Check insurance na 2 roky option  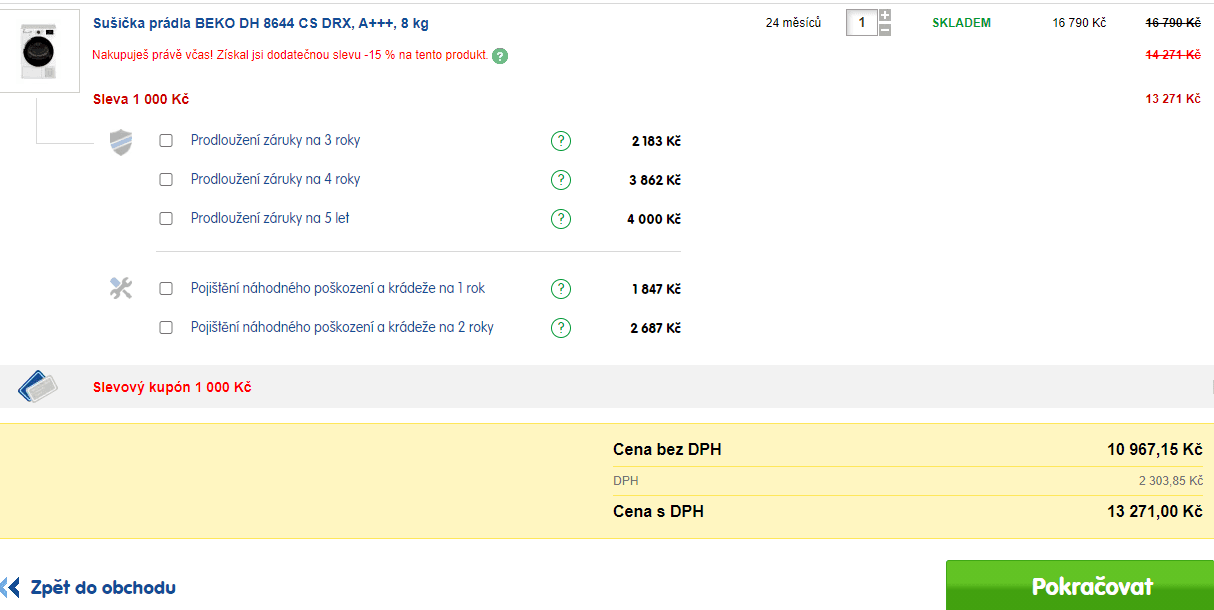(x=166, y=327)
